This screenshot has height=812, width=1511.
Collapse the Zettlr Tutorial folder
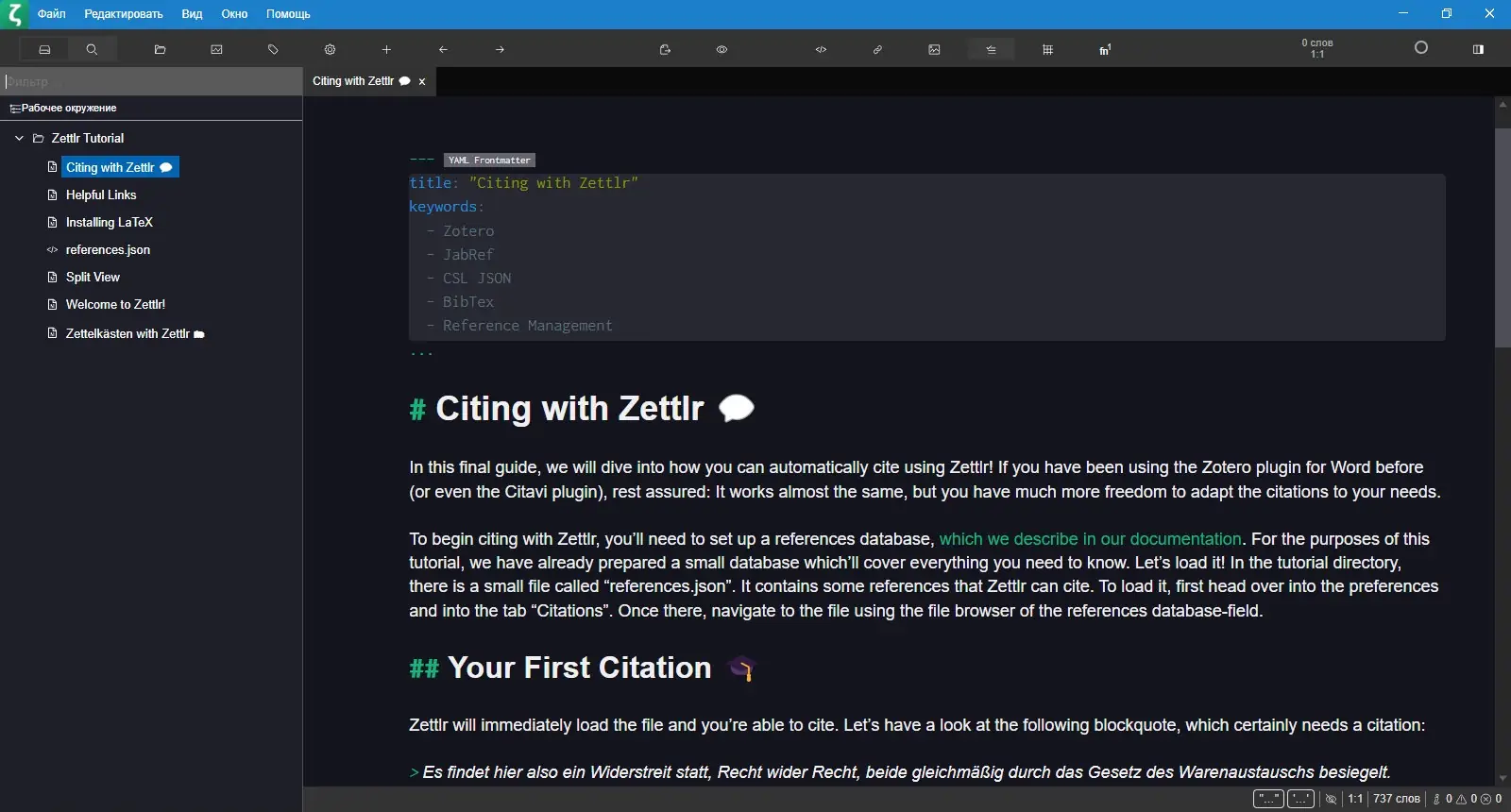point(19,138)
